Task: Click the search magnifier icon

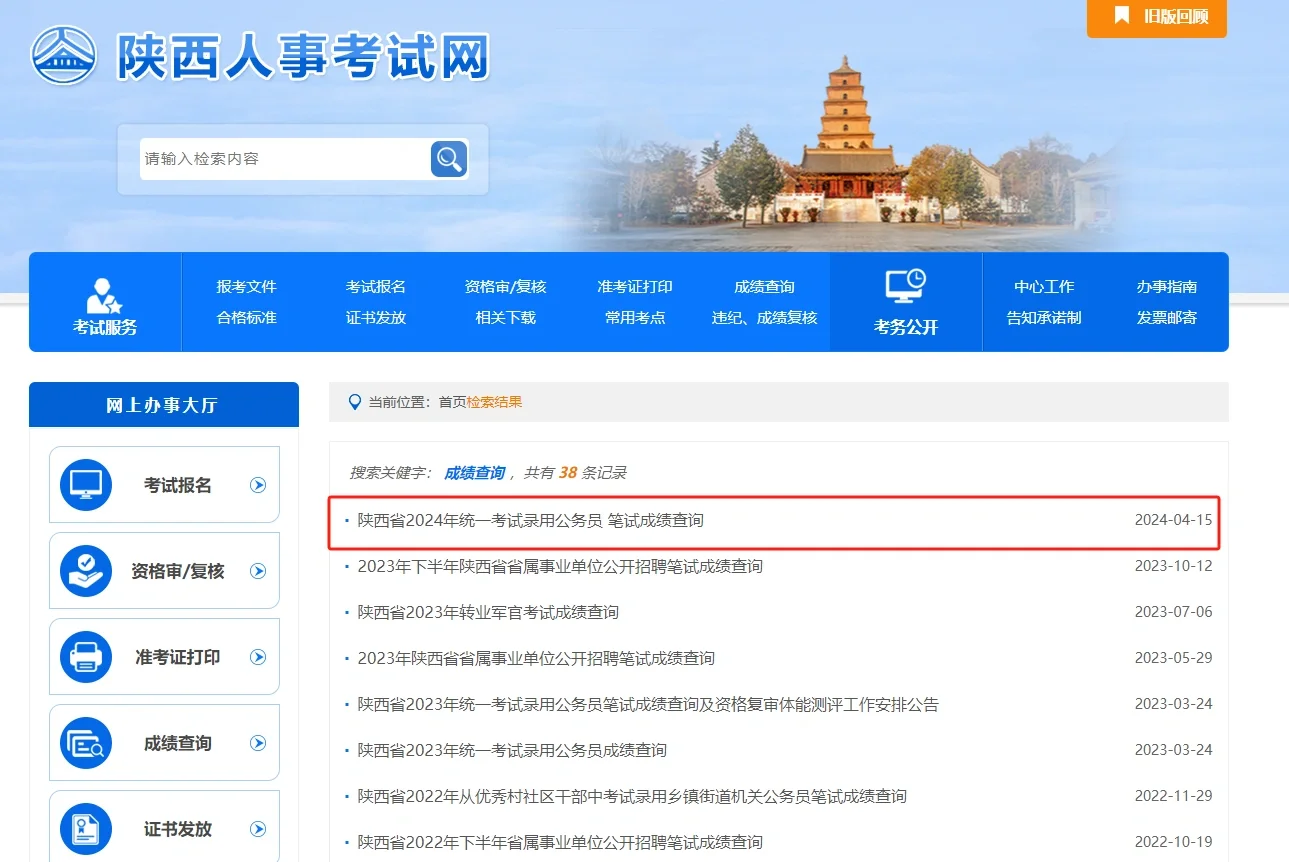Action: (447, 158)
